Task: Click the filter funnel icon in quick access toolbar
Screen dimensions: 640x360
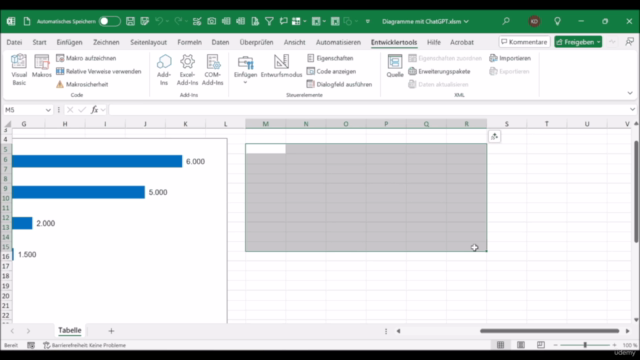Action: click(269, 21)
